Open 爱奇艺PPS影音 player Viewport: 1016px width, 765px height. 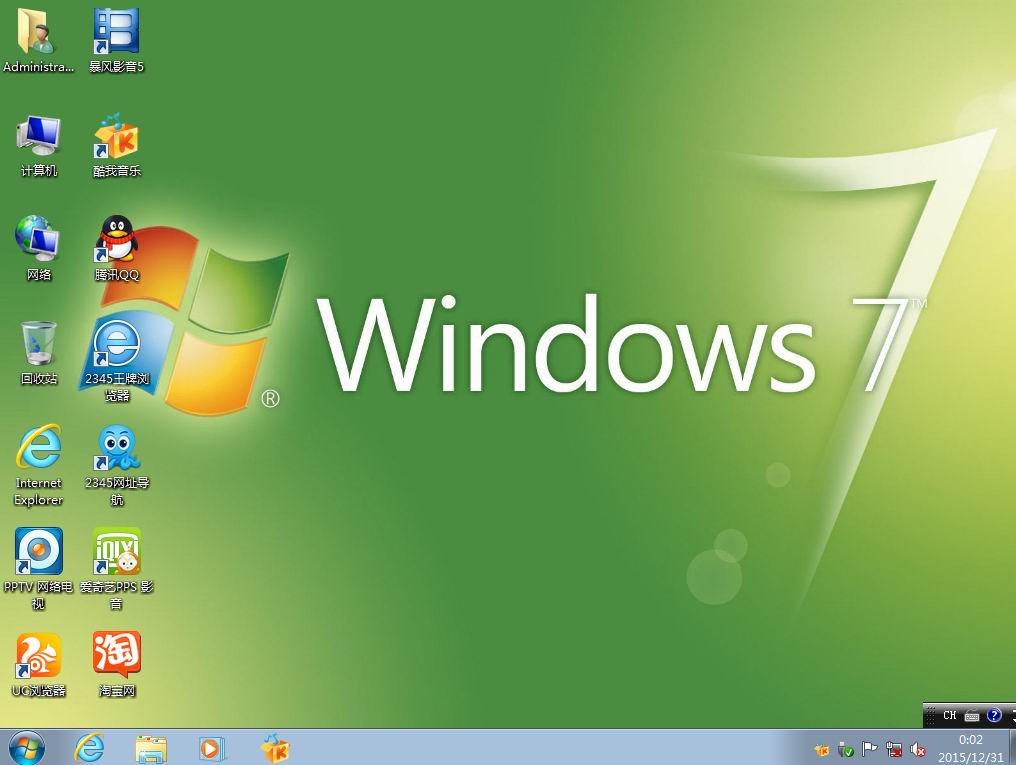coord(117,553)
